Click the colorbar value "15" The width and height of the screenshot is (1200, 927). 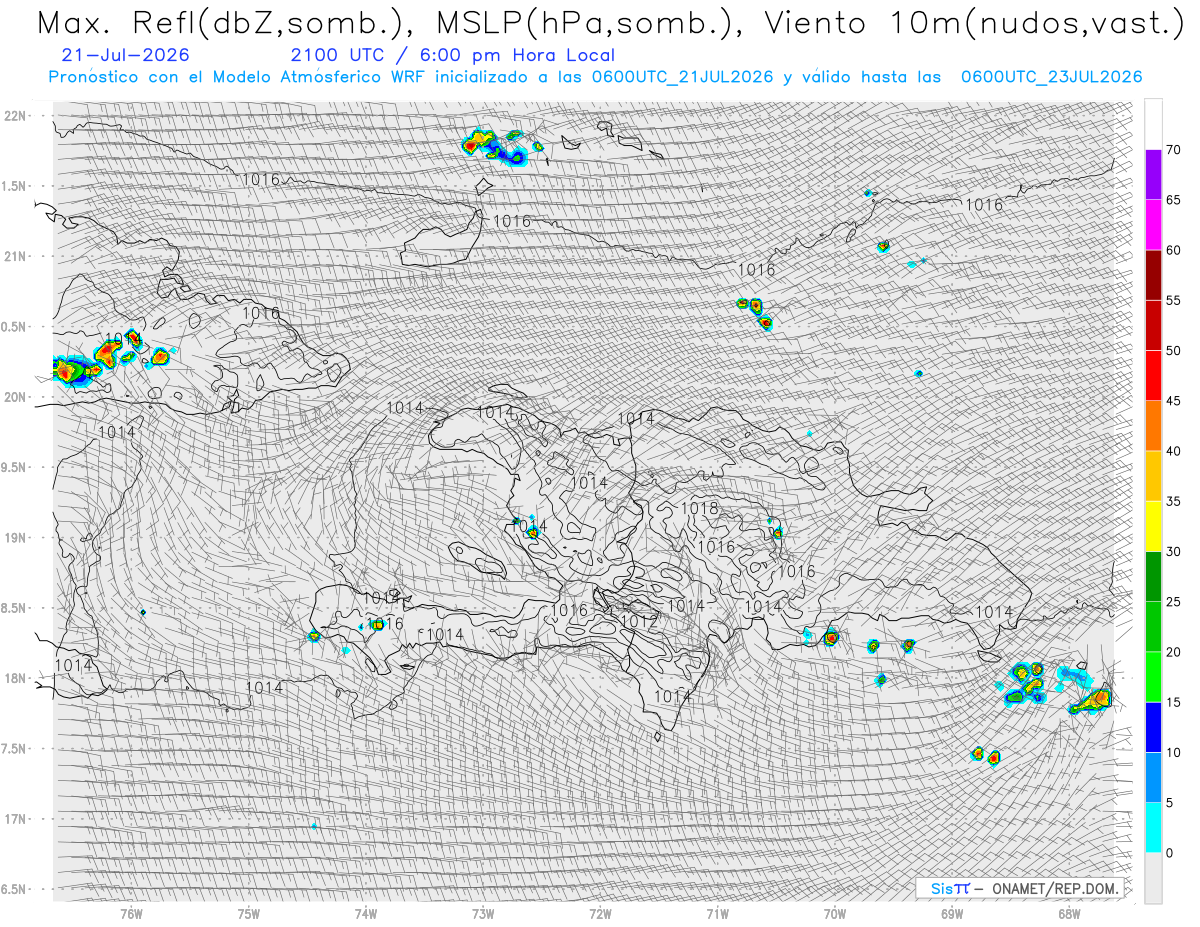(1173, 702)
